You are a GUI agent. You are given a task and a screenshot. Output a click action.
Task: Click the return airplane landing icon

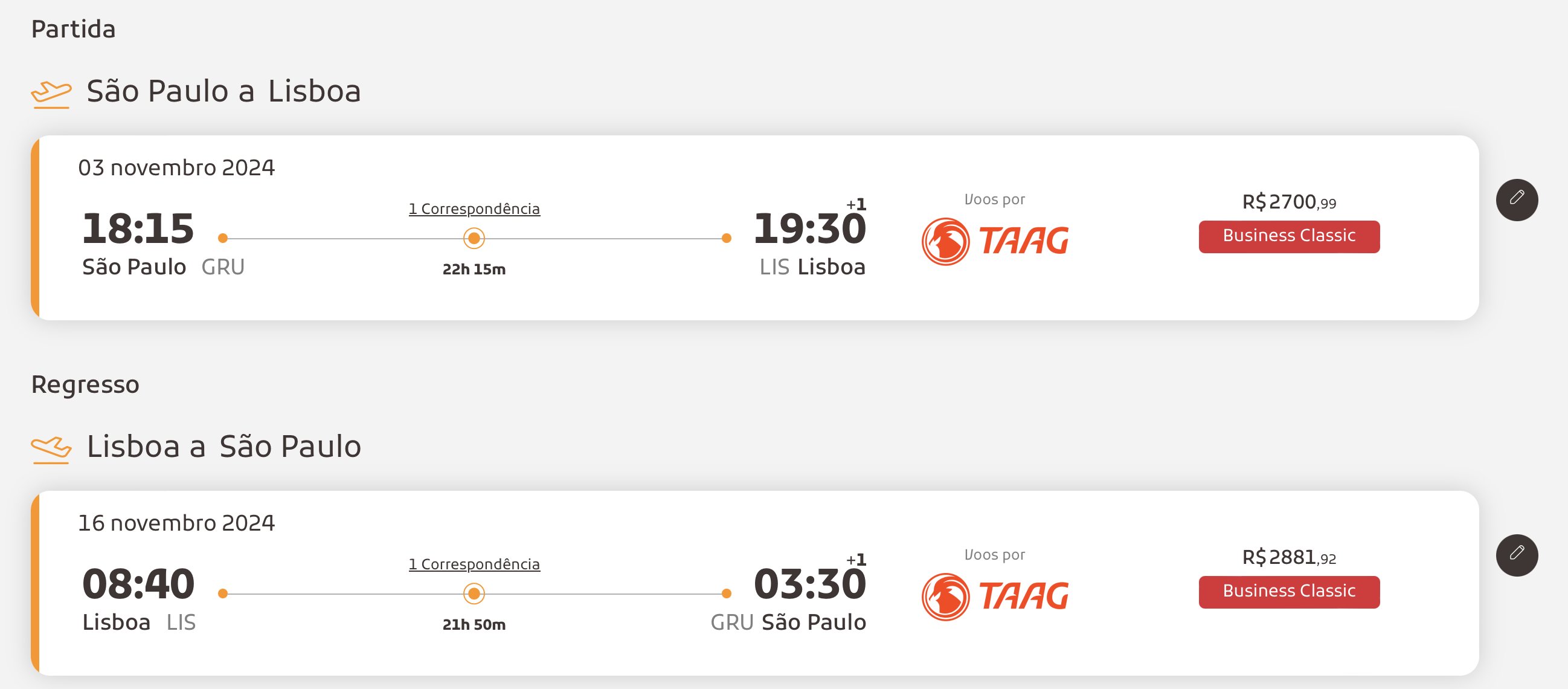point(51,450)
